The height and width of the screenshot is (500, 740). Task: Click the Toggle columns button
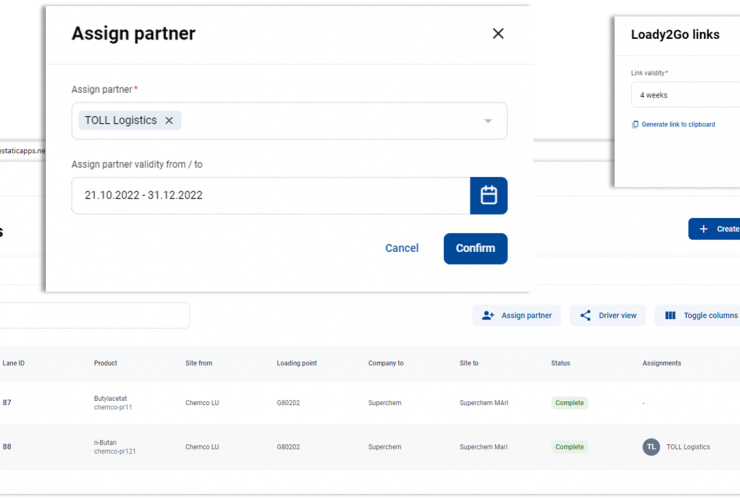pos(698,315)
